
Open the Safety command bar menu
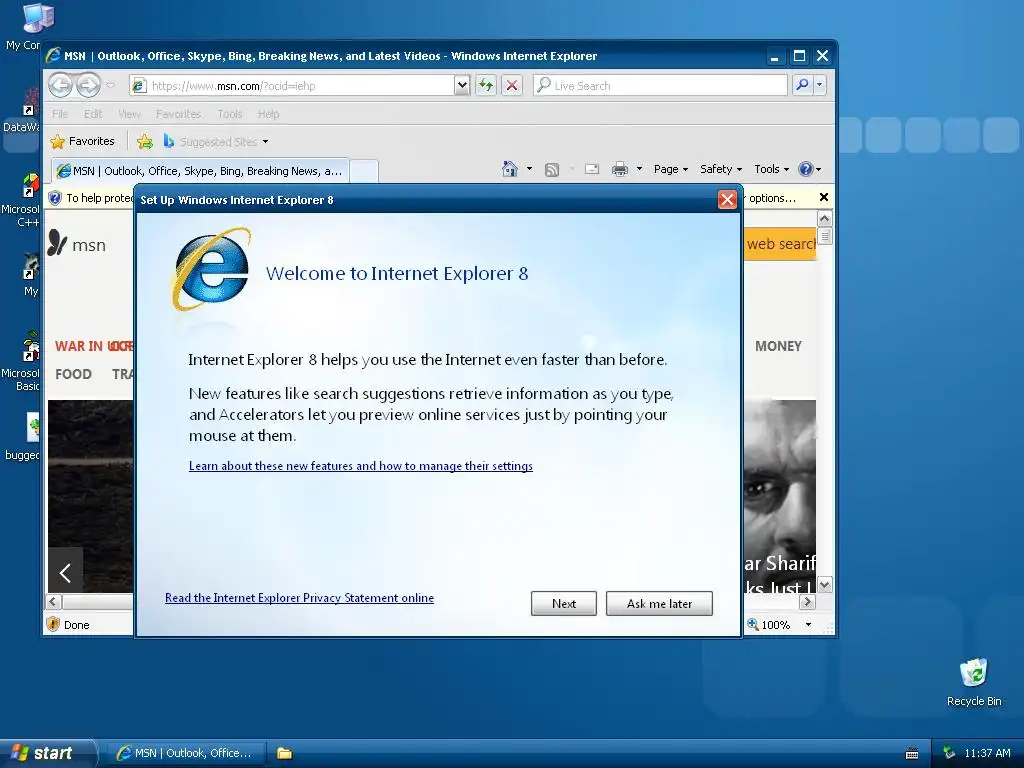pos(721,169)
